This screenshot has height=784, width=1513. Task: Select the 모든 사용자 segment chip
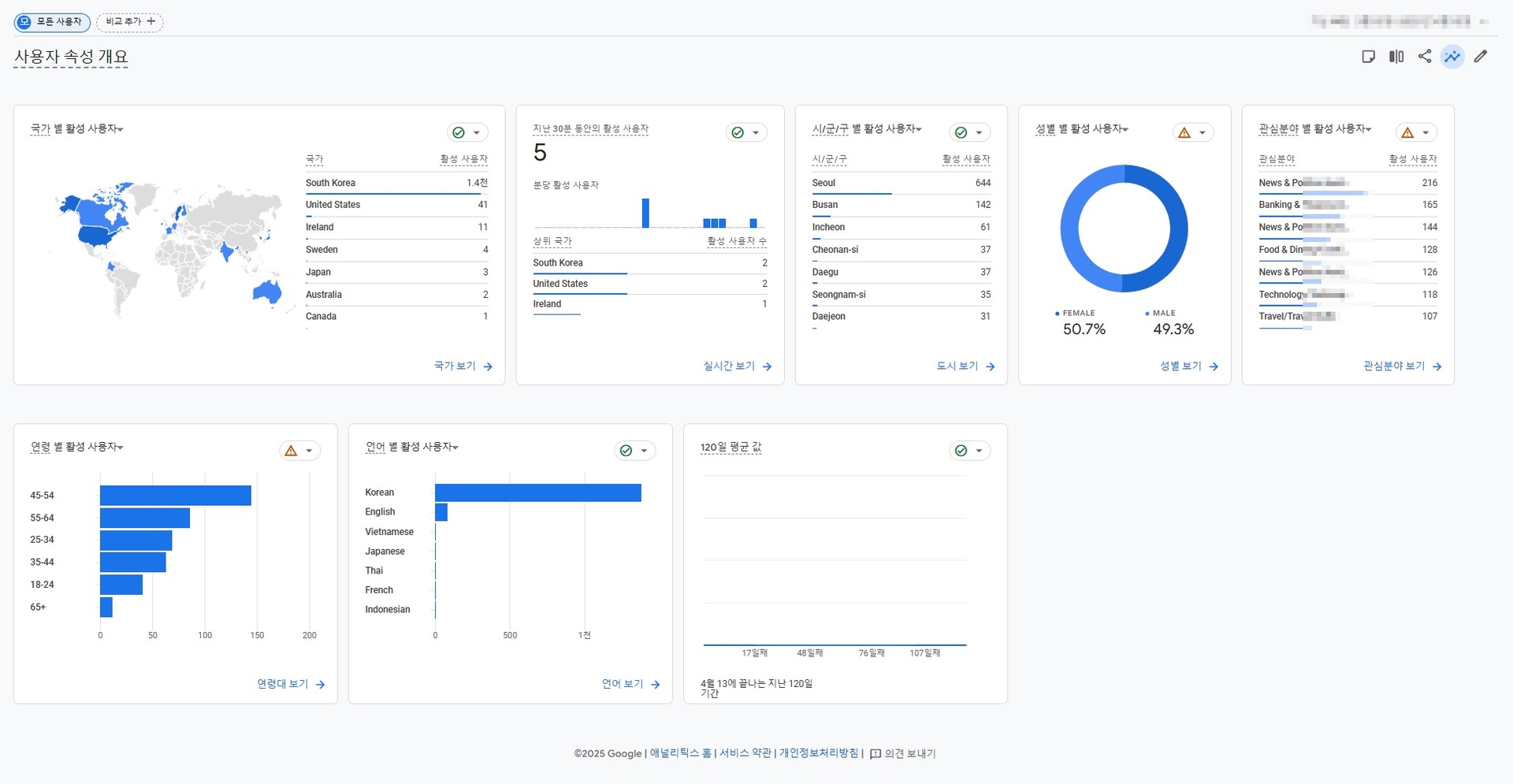52,22
